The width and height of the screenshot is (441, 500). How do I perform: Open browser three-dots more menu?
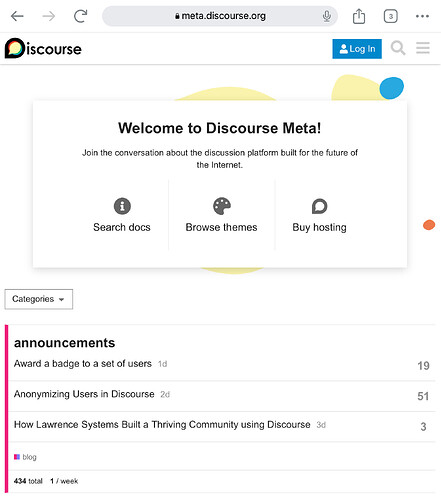tap(422, 16)
